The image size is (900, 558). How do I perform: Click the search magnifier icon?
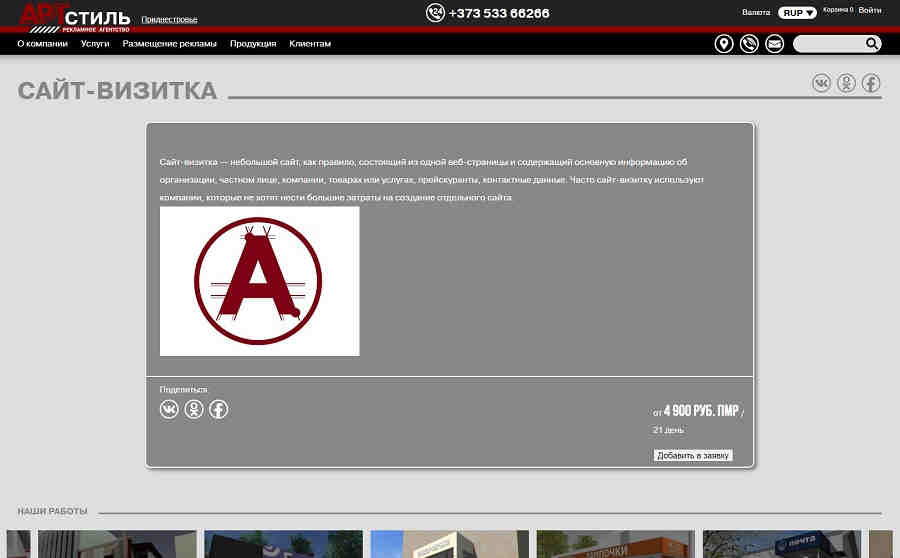coord(872,44)
